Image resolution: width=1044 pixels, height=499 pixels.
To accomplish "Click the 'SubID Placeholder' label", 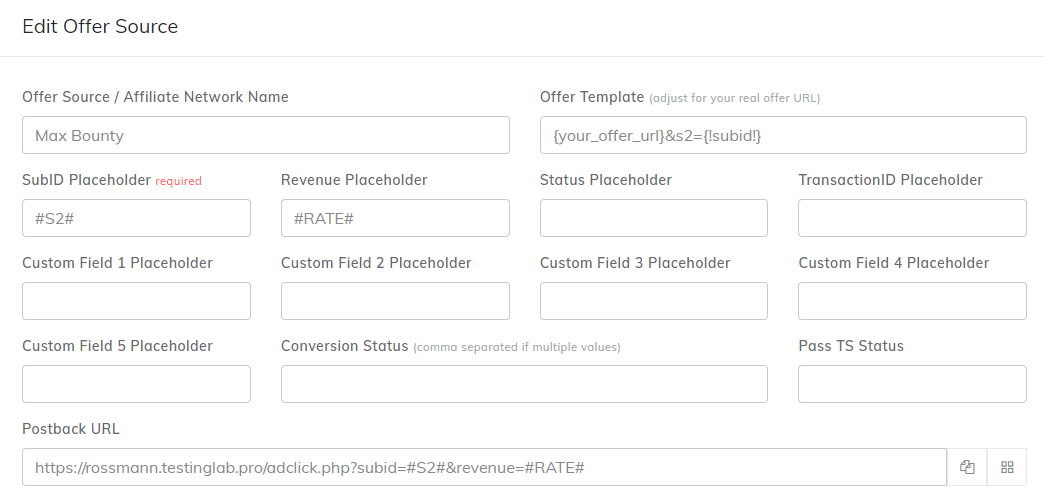I will [x=87, y=180].
